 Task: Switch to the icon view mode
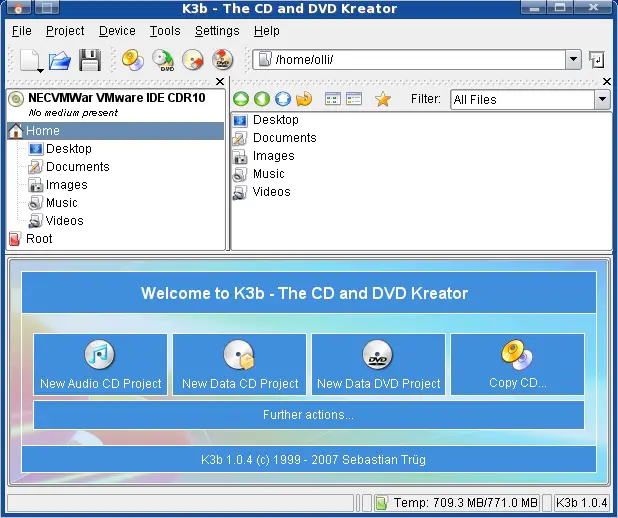[333, 99]
